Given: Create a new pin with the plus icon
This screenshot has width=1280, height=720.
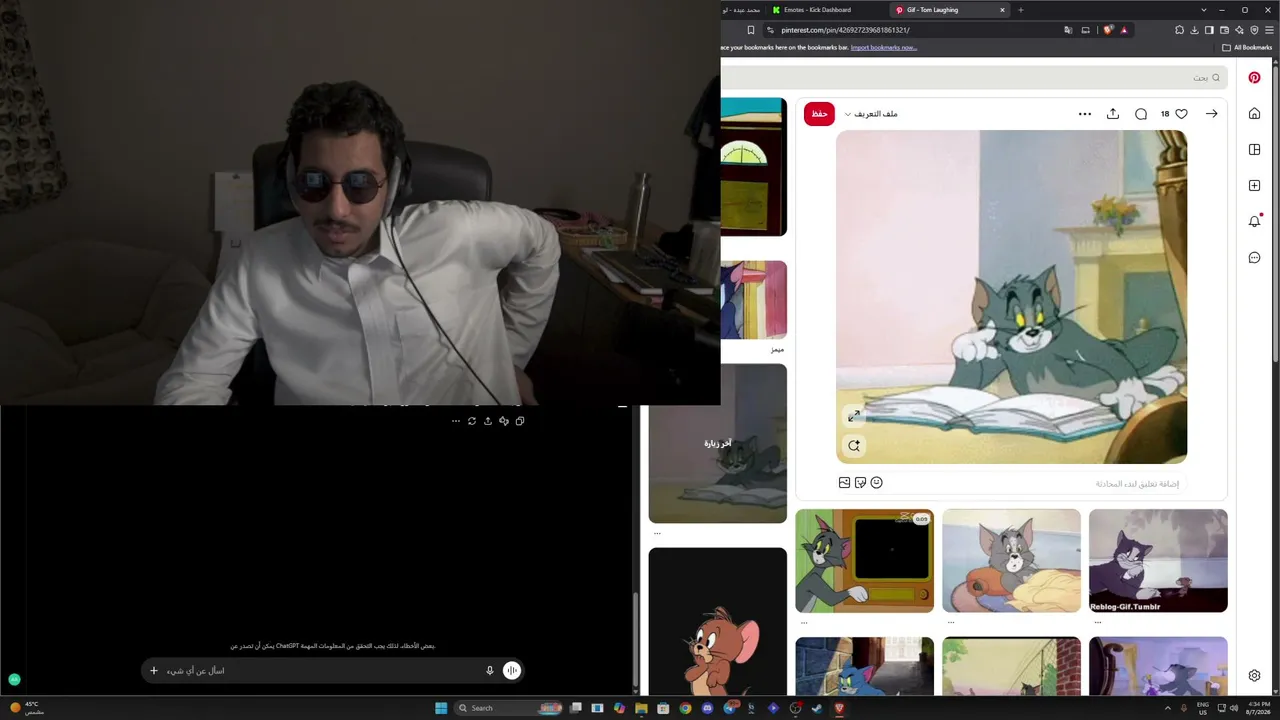Looking at the screenshot, I should tap(1254, 186).
